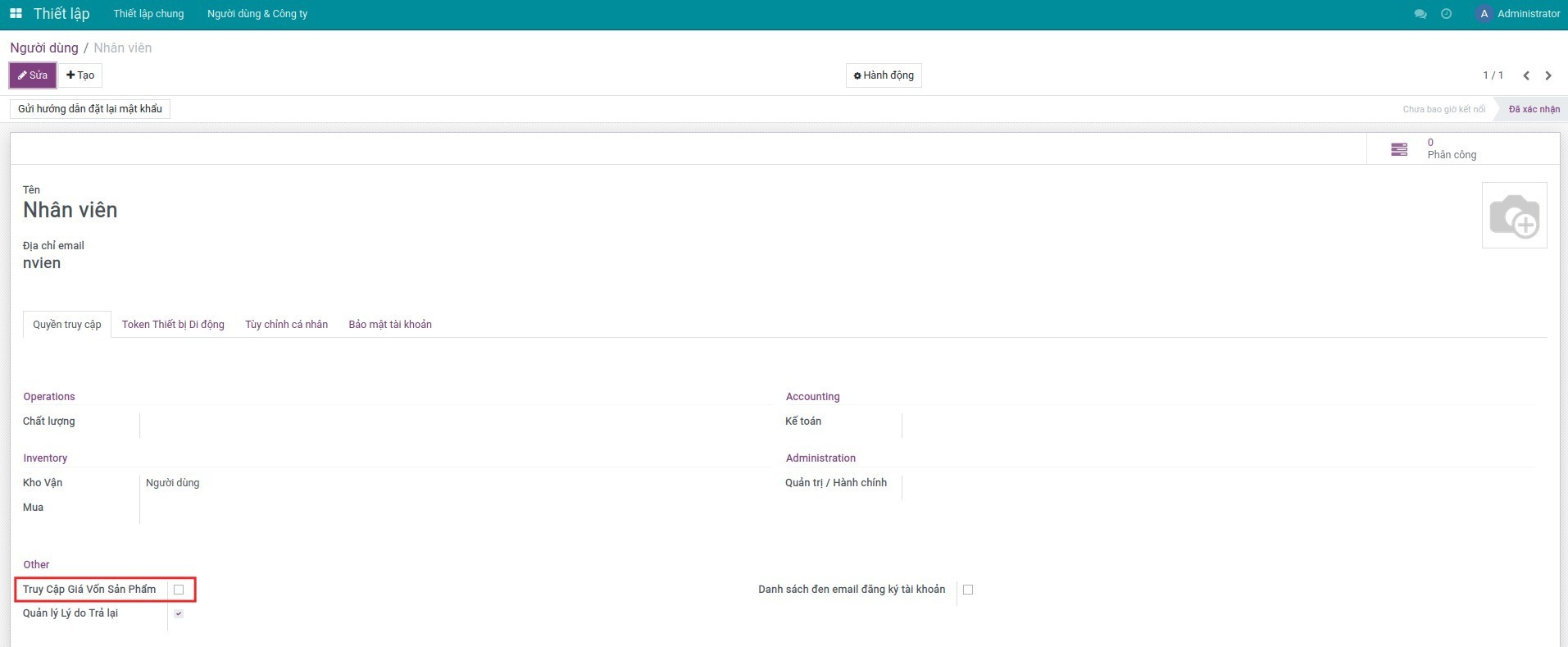Viewport: 1568px width, 647px height.
Task: Toggle Truy Cập Giá Vốn Sản Phẩm checkbox
Action: coord(179,590)
